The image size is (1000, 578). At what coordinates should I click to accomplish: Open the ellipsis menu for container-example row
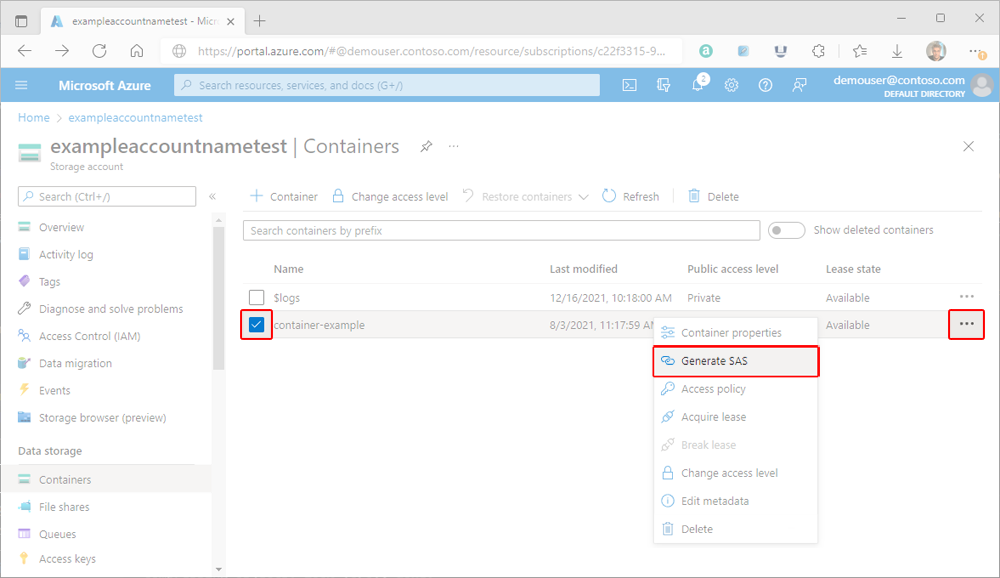967,324
